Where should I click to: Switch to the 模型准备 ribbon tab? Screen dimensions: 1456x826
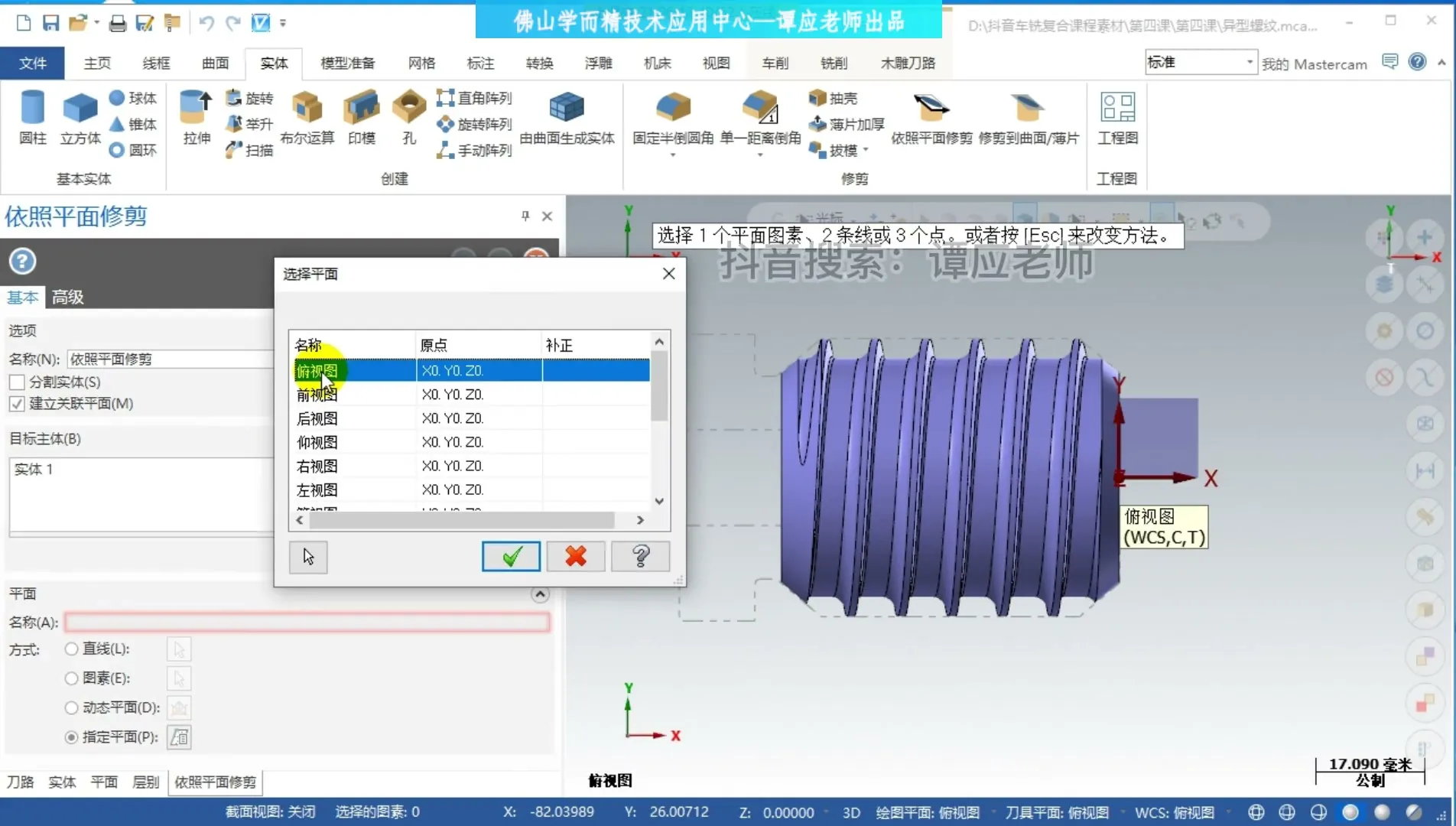pyautogui.click(x=348, y=63)
